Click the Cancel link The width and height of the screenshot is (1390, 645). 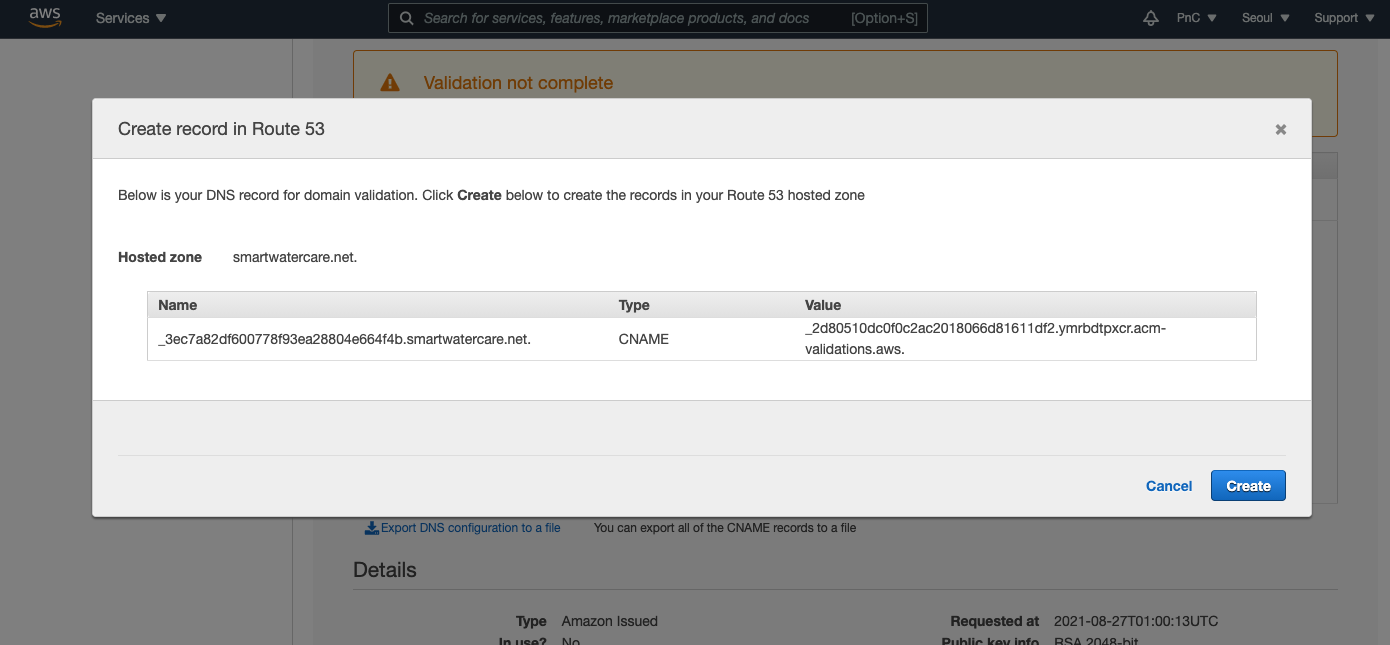coord(1169,486)
